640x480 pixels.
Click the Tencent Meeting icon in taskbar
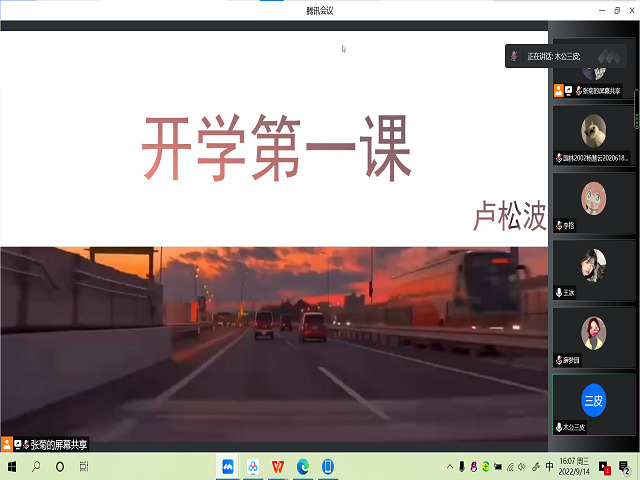228,466
